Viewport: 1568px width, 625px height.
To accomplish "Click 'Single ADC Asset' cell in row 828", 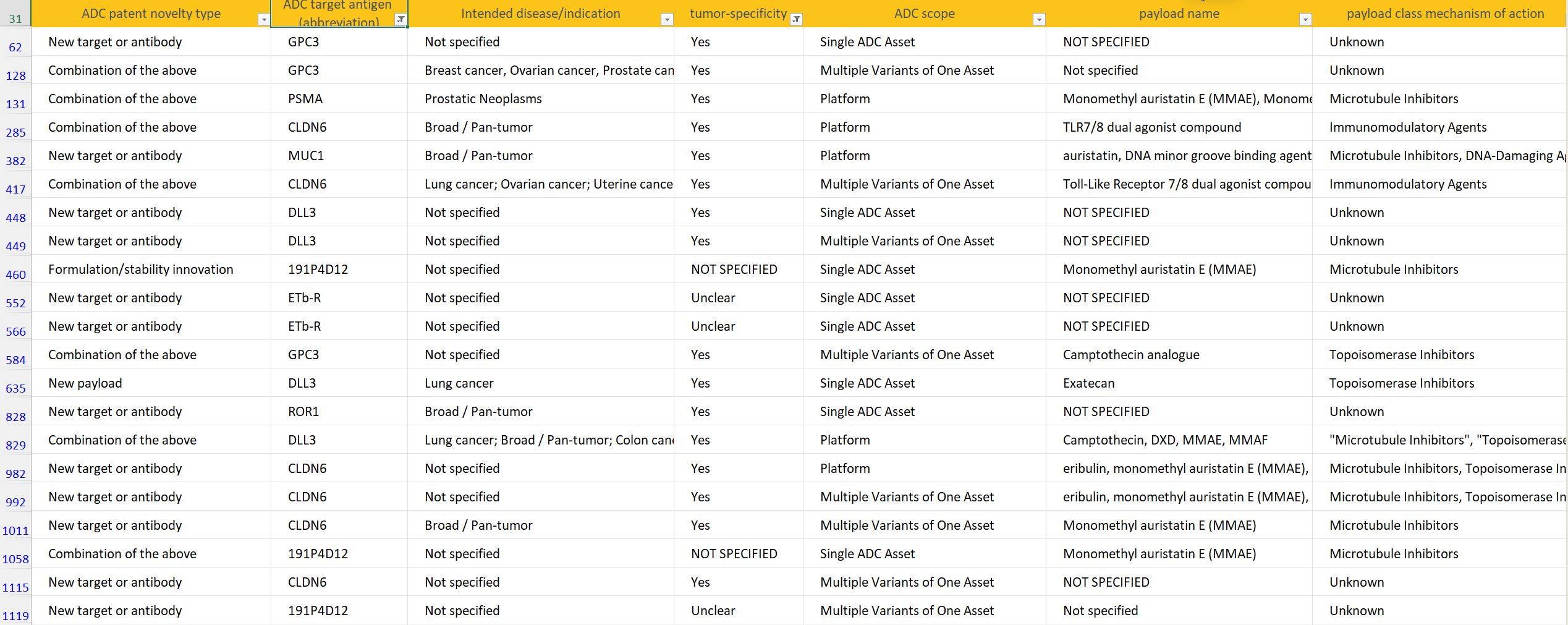I will pyautogui.click(x=925, y=411).
